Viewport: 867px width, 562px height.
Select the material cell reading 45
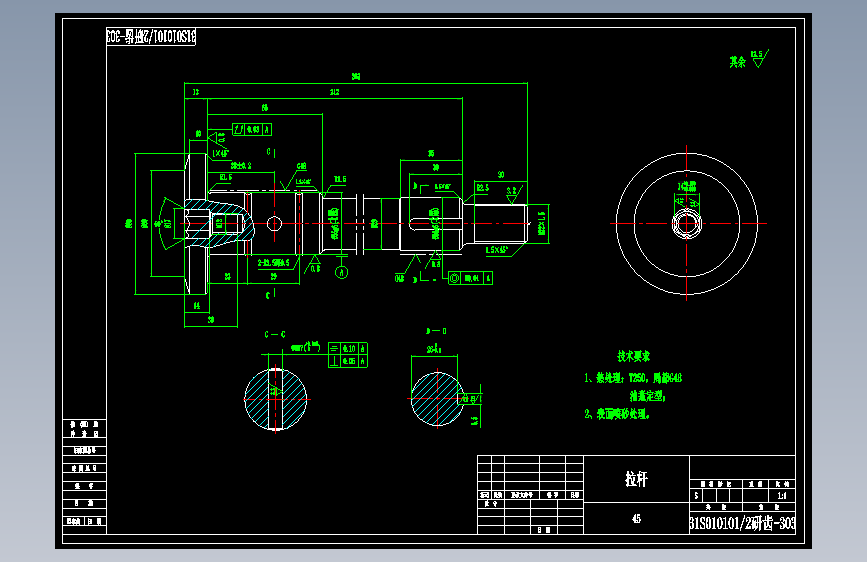pos(636,518)
